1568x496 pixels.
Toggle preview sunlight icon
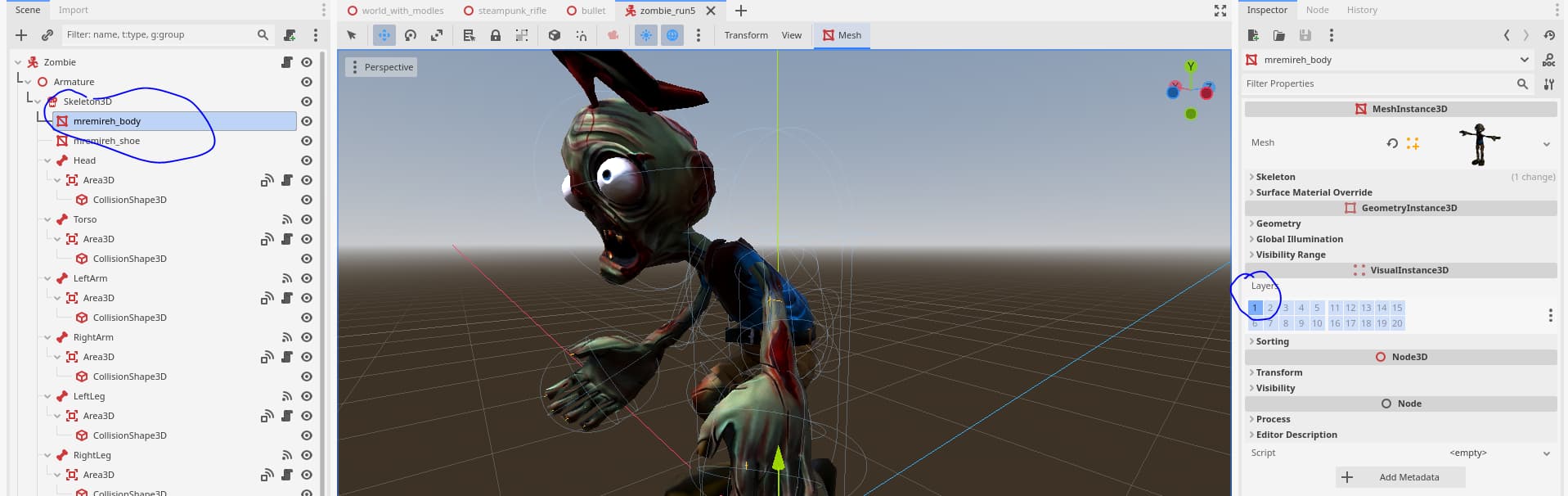pos(646,35)
